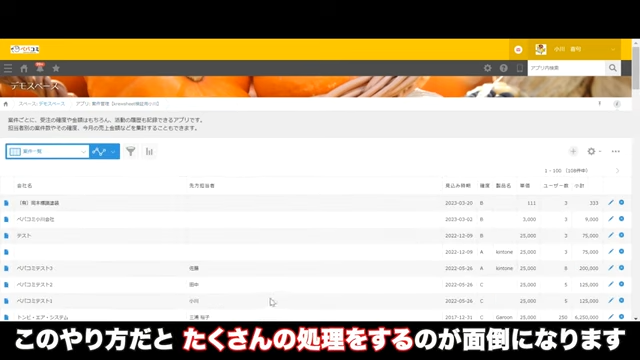This screenshot has height=360, width=640.
Task: Delete the 9,000 subtotal row using circle icon
Action: point(621,219)
